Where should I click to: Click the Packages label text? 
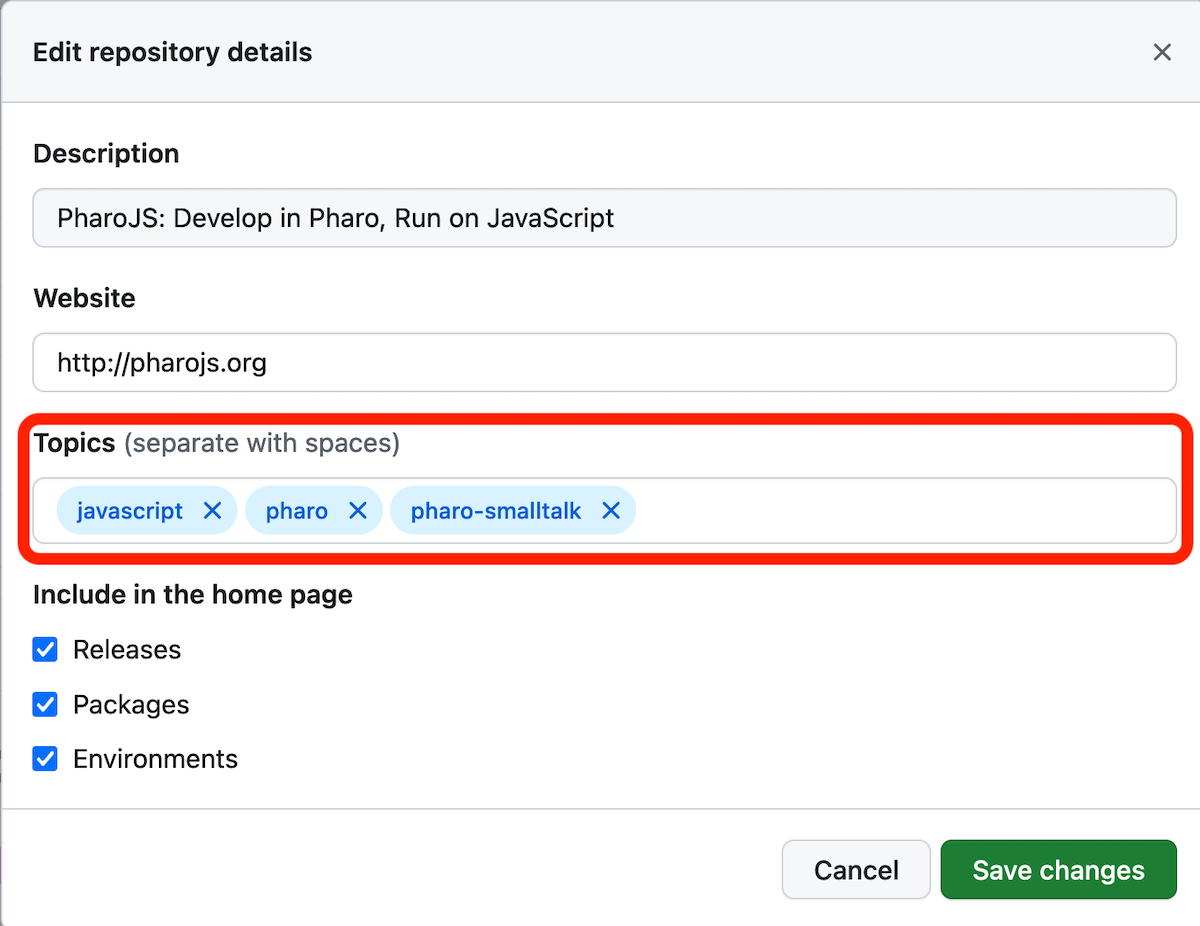point(131,705)
